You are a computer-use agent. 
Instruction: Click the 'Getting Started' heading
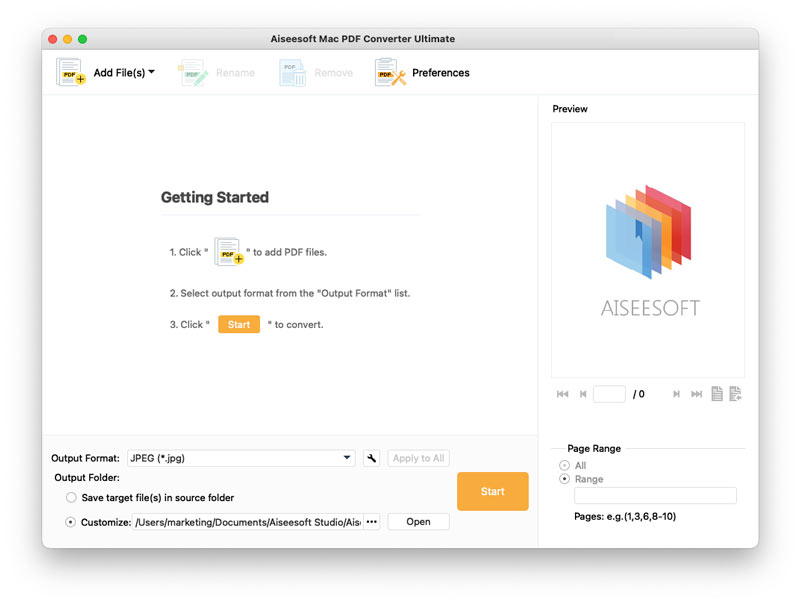coord(215,197)
